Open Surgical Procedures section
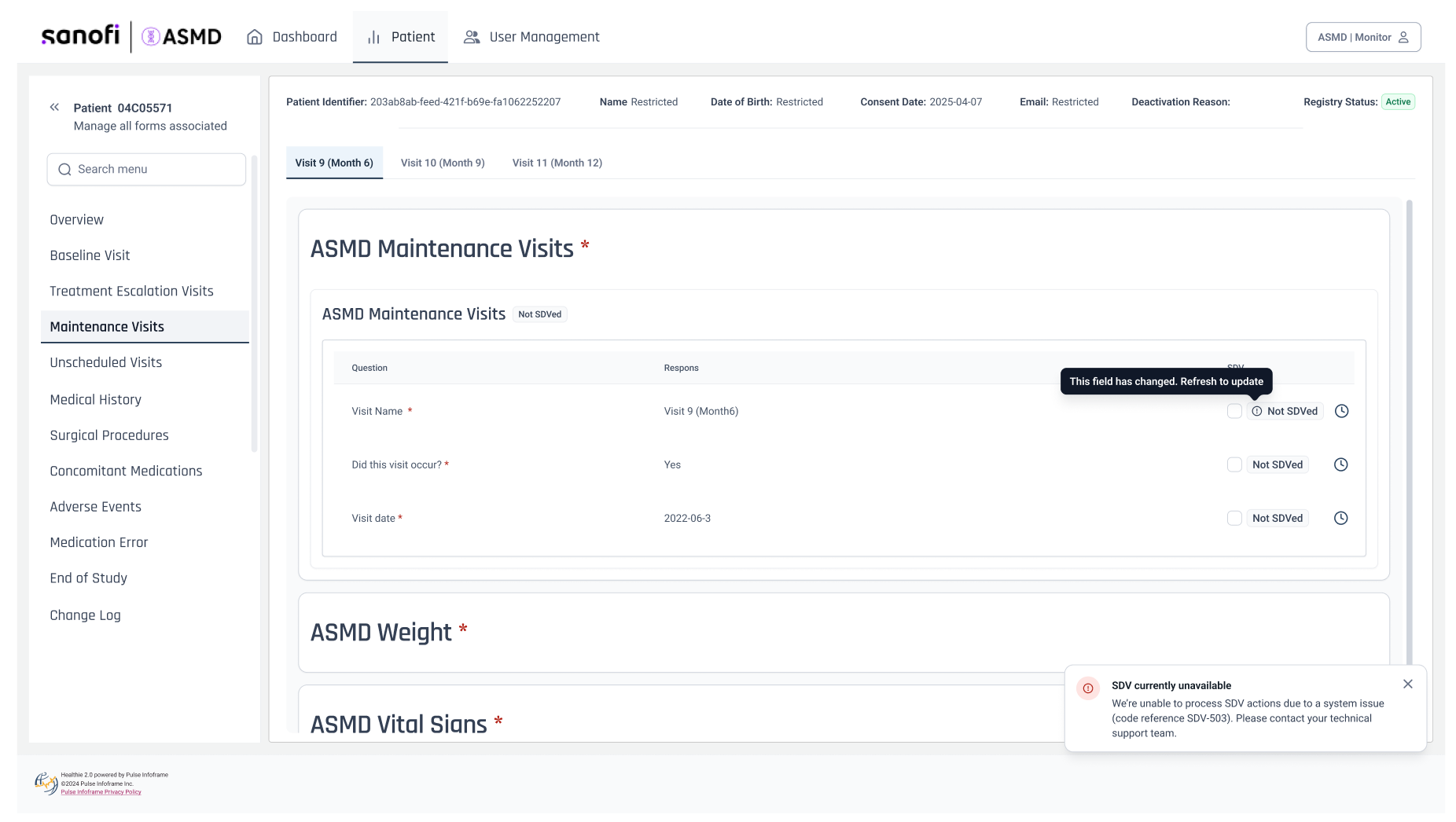 tap(109, 435)
